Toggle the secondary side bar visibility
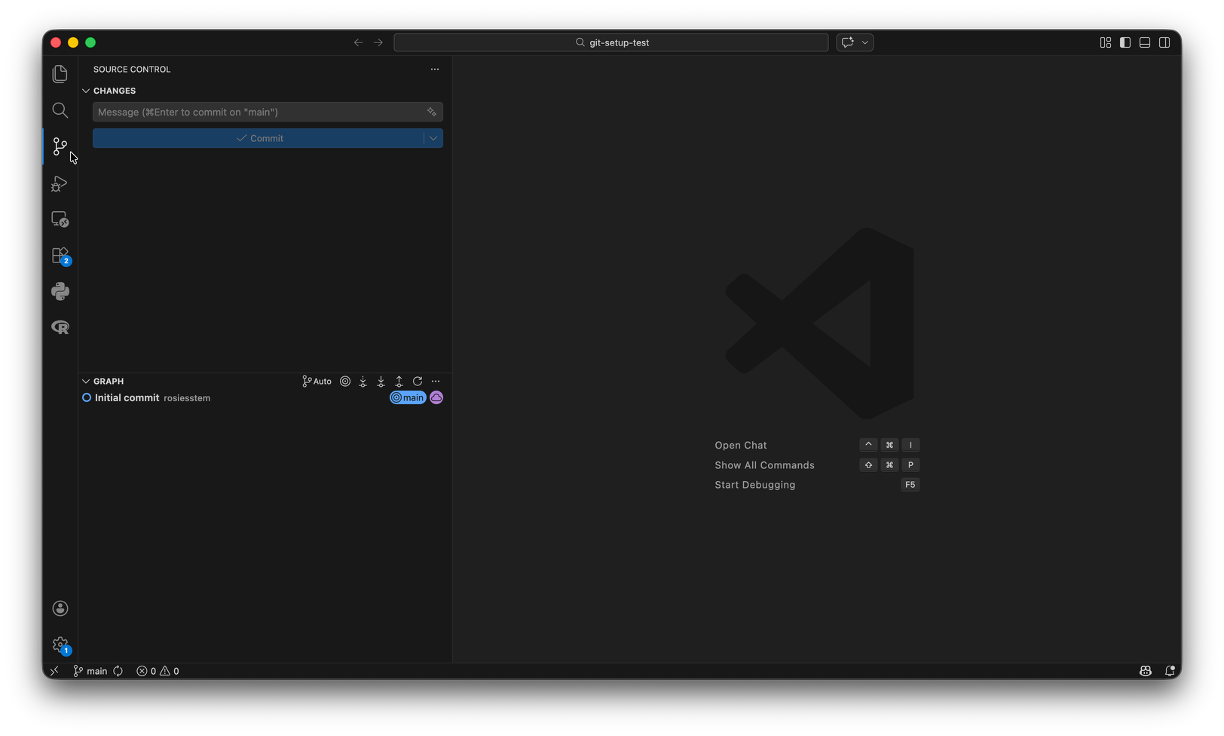 (1165, 42)
